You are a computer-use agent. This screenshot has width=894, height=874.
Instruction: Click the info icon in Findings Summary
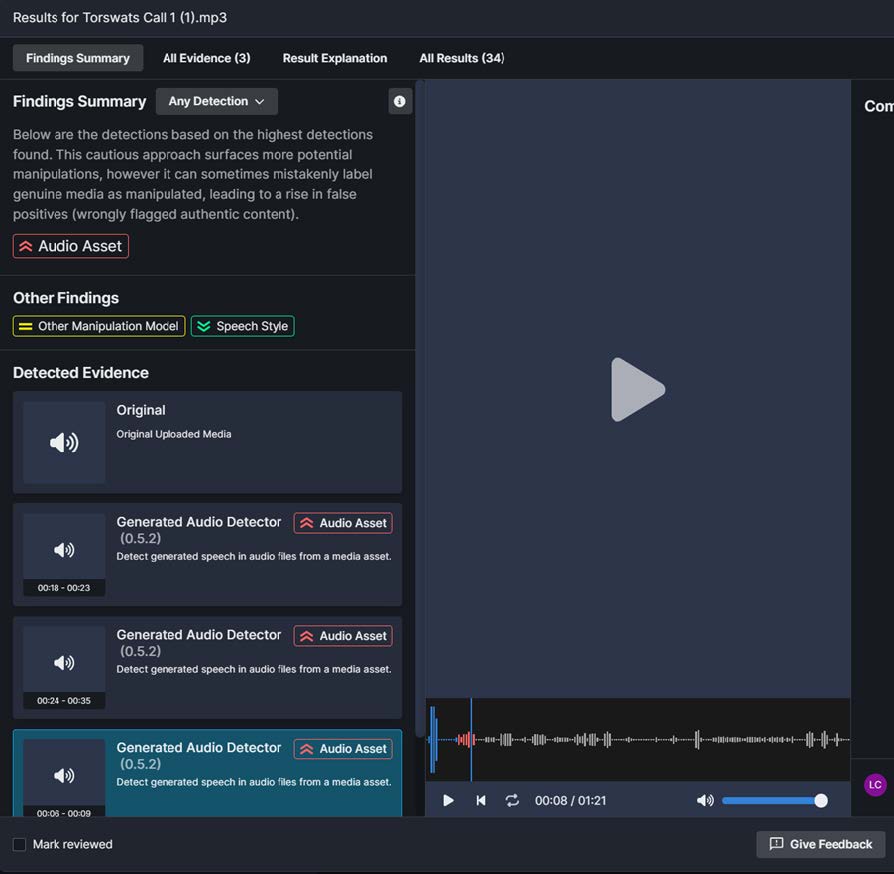click(400, 101)
